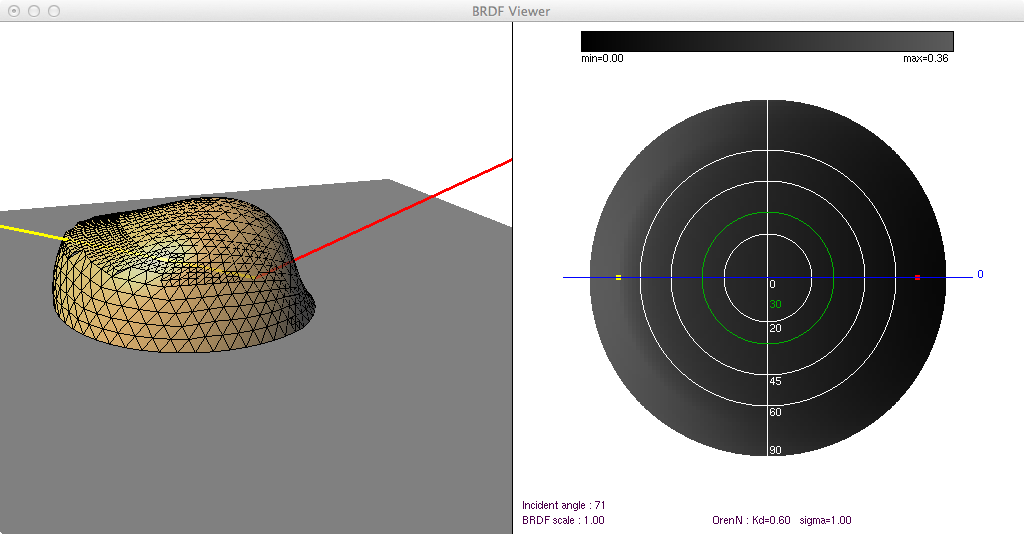The height and width of the screenshot is (534, 1024).
Task: Click the red marker on polar plot
Action: [x=917, y=277]
